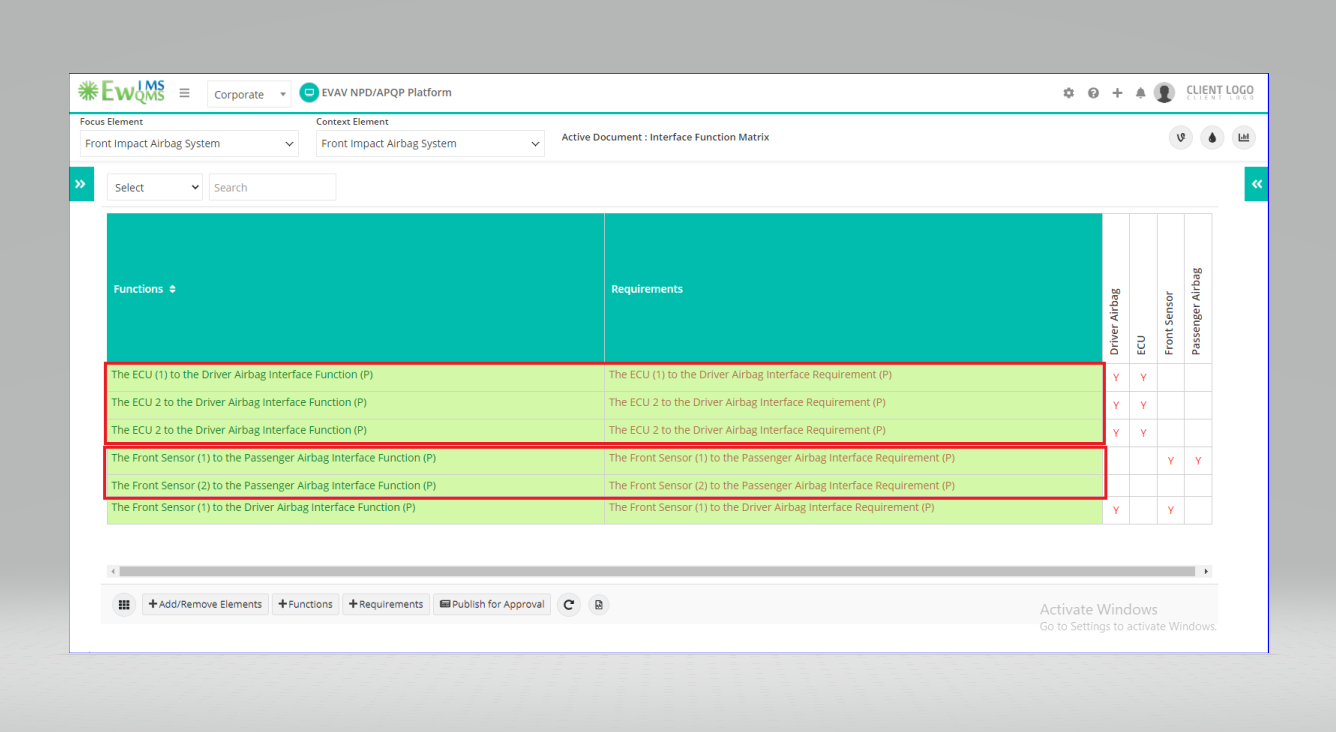
Task: Open the Corporate dropdown
Action: coord(249,94)
